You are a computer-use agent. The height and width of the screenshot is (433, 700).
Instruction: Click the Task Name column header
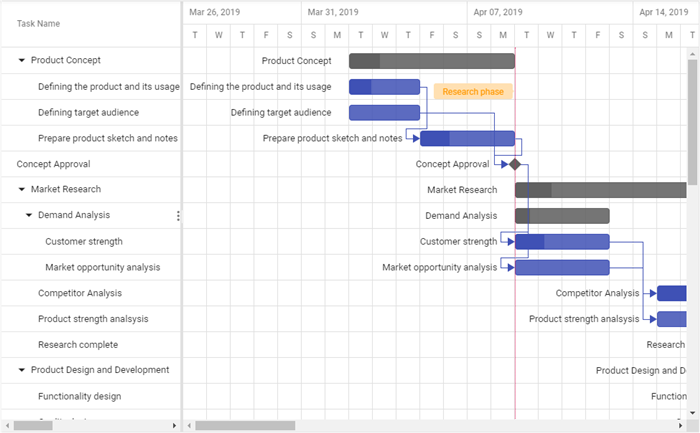(x=39, y=23)
